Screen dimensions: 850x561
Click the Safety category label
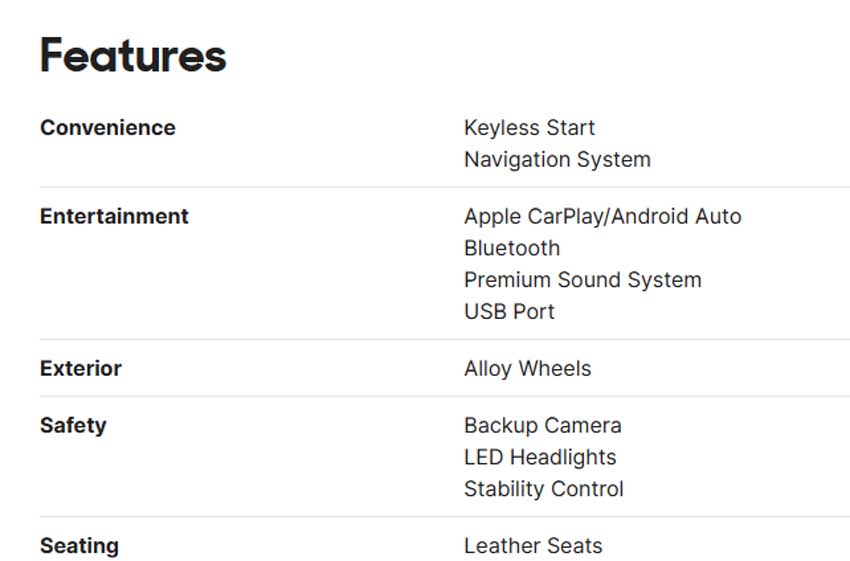point(73,425)
